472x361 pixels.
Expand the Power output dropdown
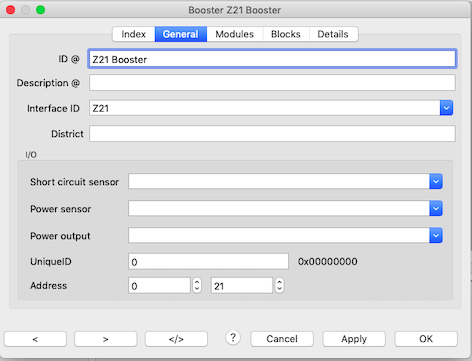pyautogui.click(x=436, y=236)
